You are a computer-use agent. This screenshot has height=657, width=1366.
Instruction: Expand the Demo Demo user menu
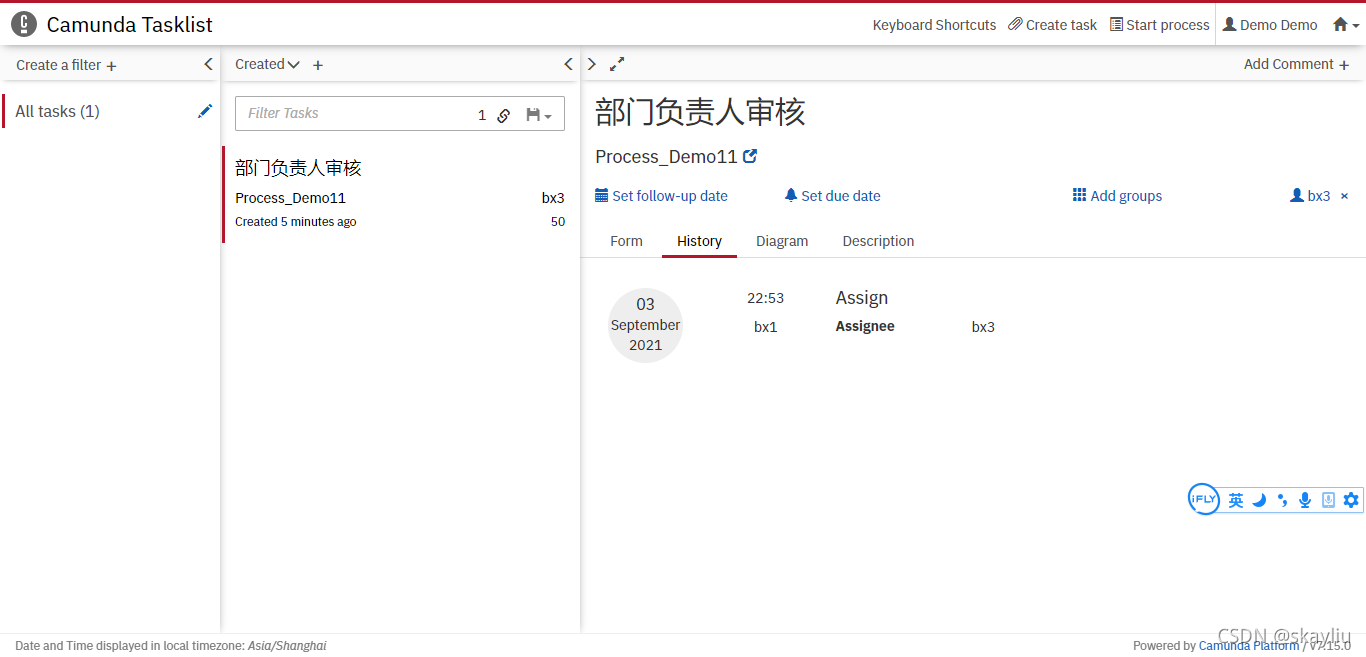coord(1269,24)
